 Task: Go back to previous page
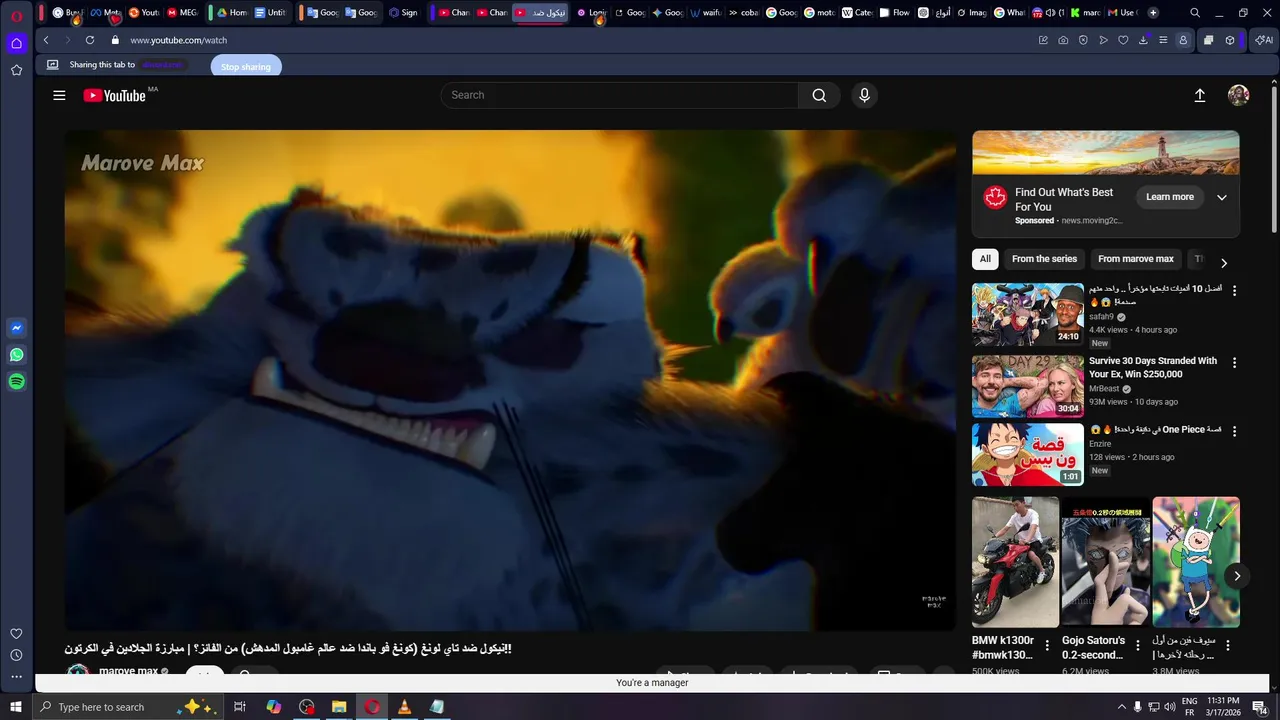tap(46, 40)
